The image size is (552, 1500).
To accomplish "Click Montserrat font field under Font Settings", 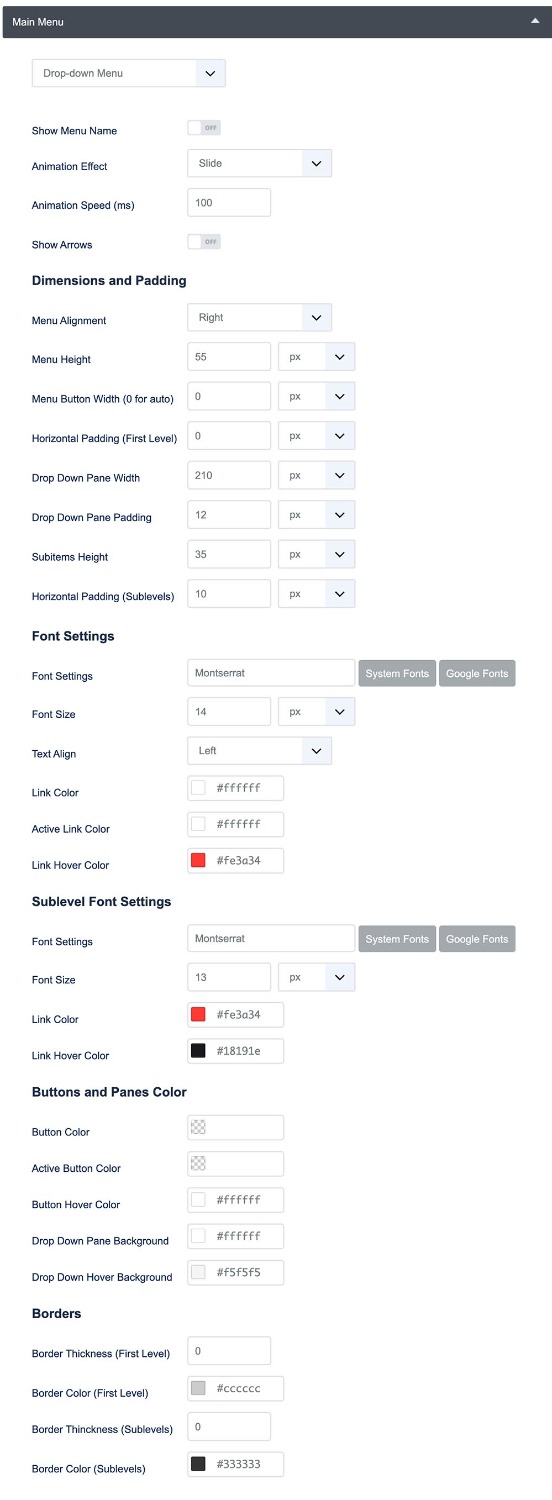I will [x=271, y=673].
